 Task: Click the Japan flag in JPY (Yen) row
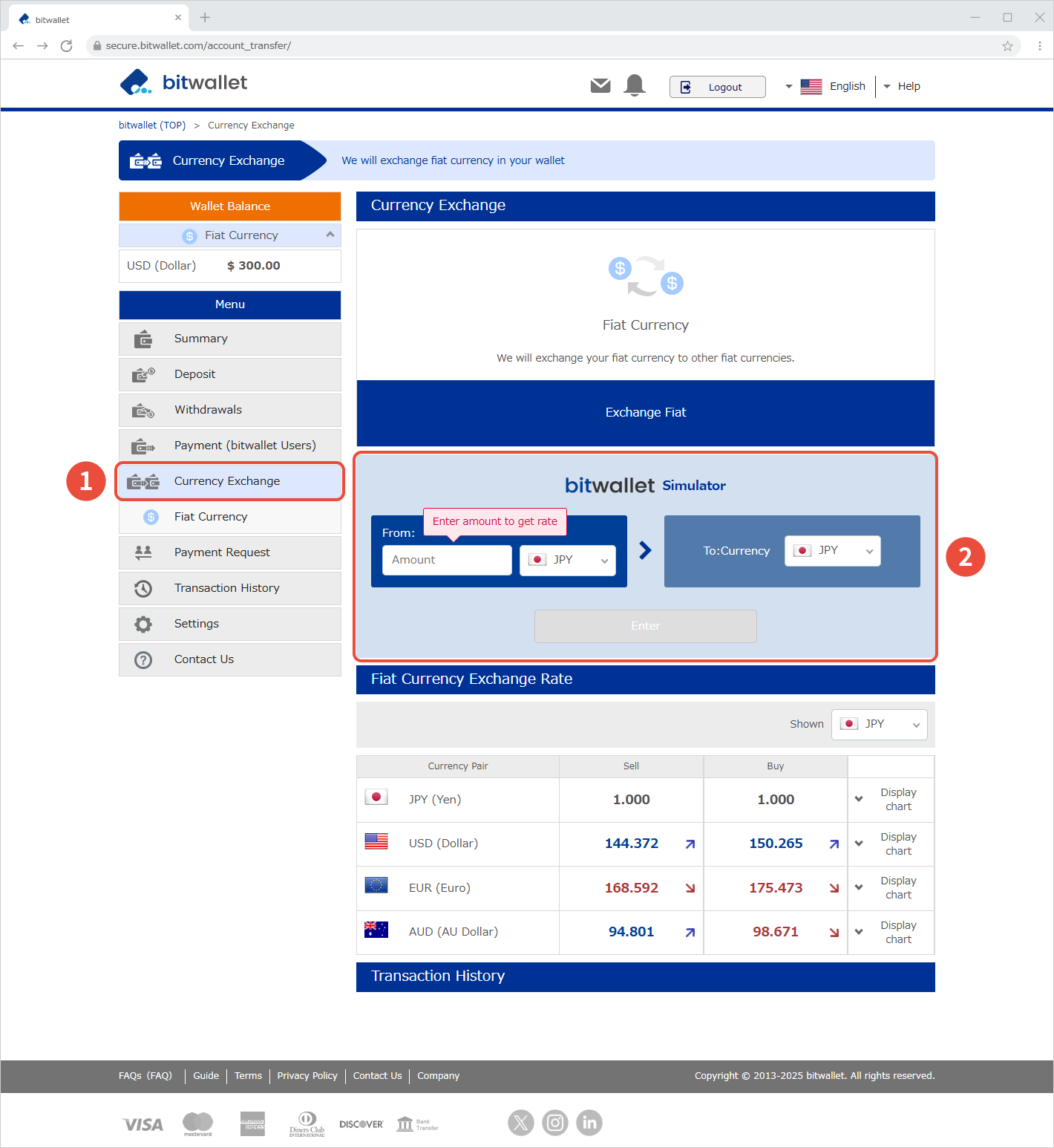[x=376, y=798]
